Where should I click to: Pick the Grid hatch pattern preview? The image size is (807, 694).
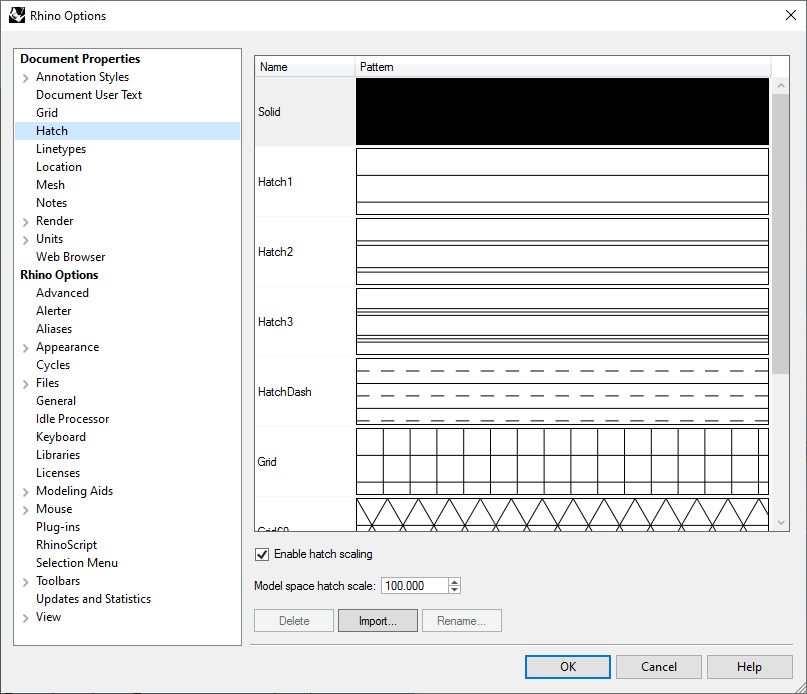tap(562, 462)
